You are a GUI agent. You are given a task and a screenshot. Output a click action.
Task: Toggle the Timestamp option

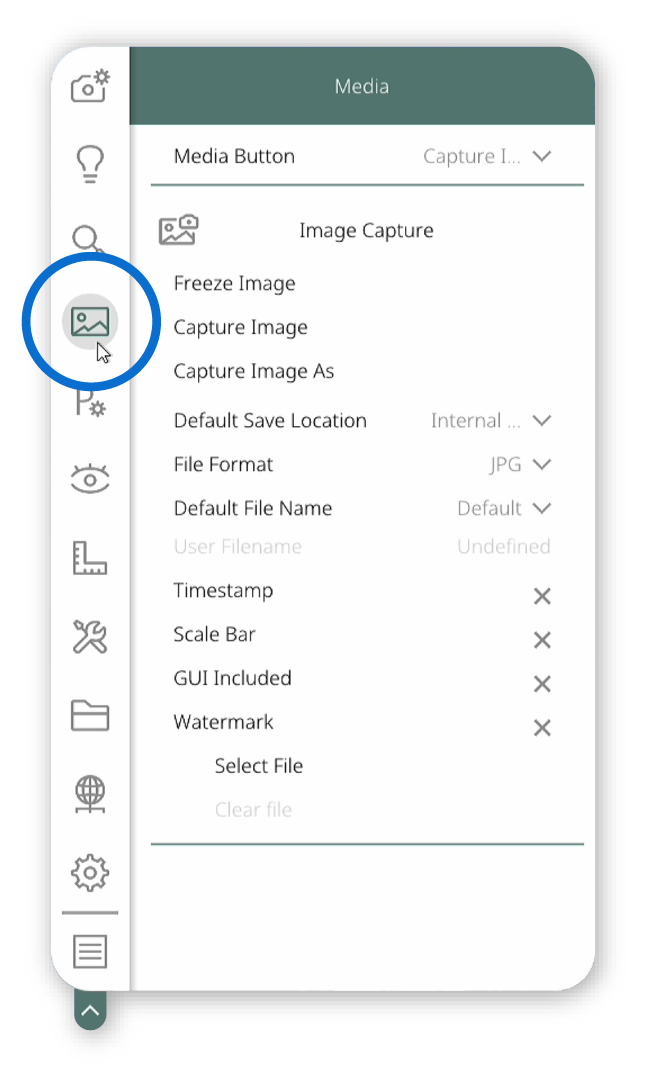coord(542,596)
